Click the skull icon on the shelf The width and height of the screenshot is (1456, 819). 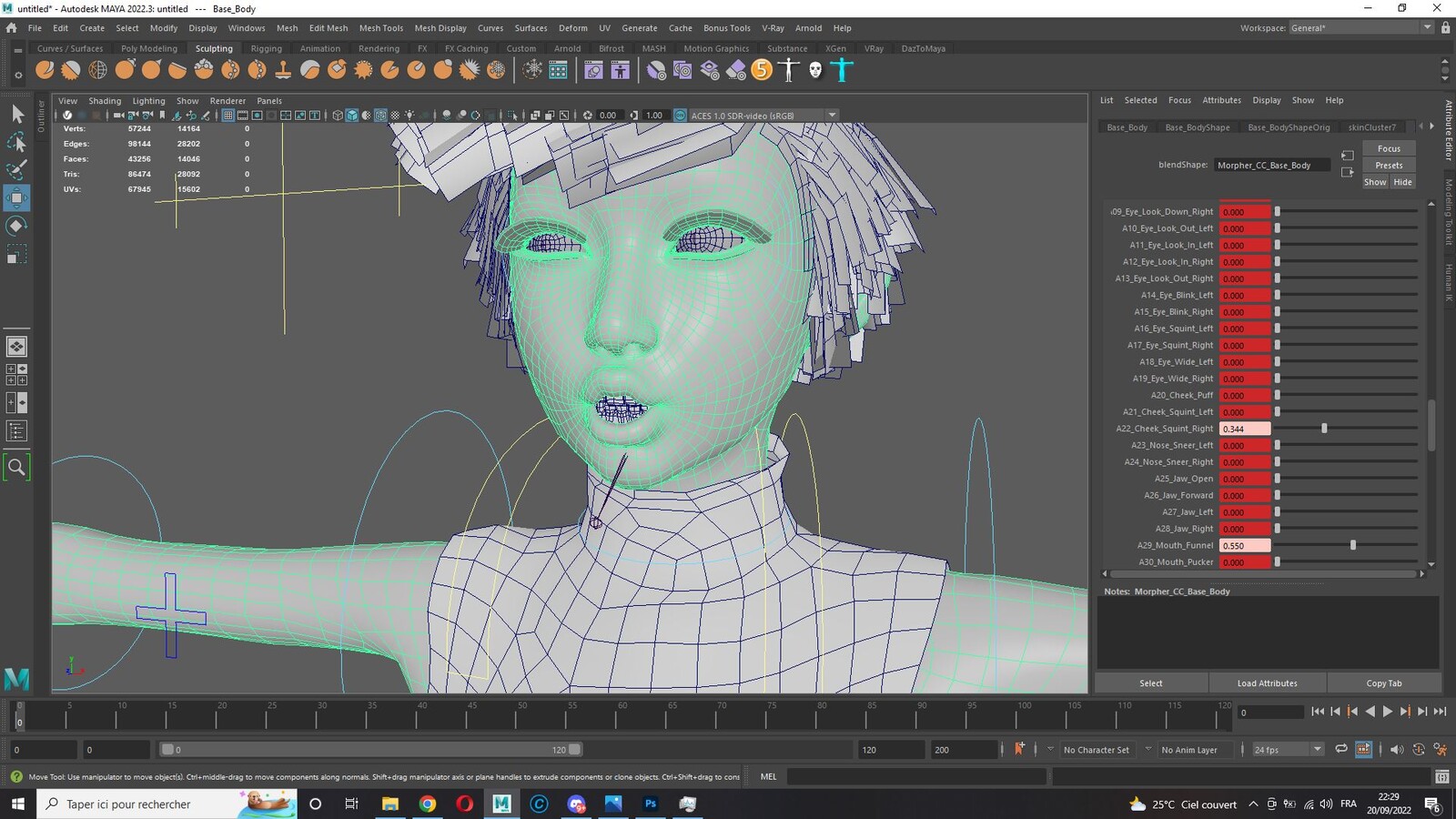pyautogui.click(x=815, y=69)
